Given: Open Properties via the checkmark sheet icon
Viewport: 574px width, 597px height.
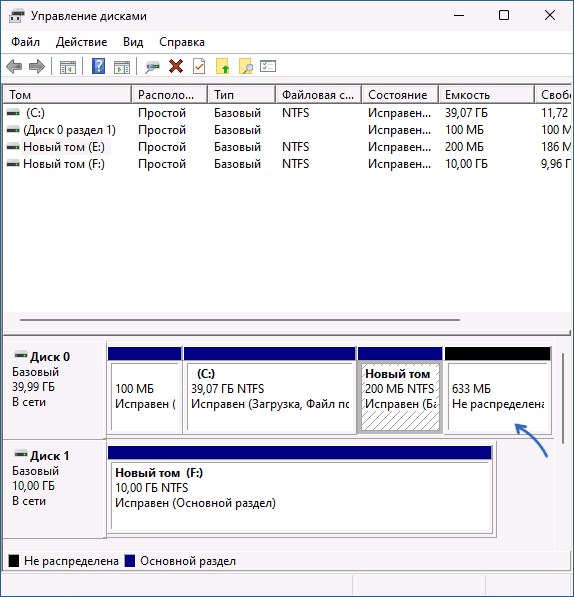Looking at the screenshot, I should 199,66.
